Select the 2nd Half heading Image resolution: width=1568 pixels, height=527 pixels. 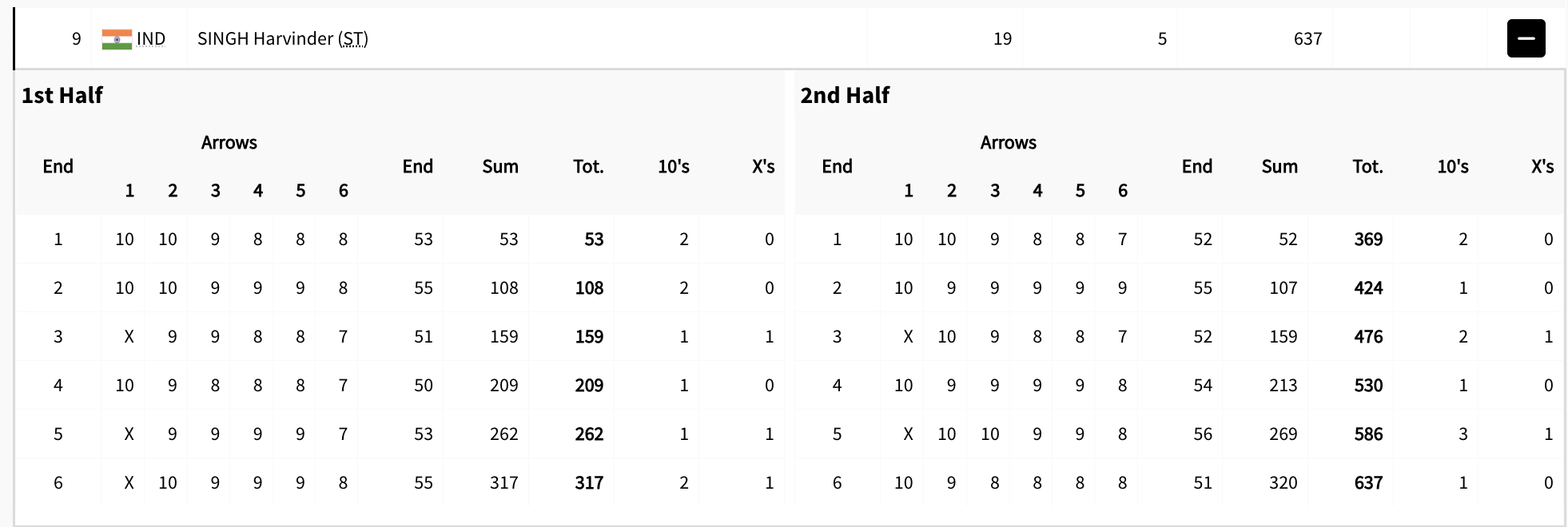[x=845, y=96]
